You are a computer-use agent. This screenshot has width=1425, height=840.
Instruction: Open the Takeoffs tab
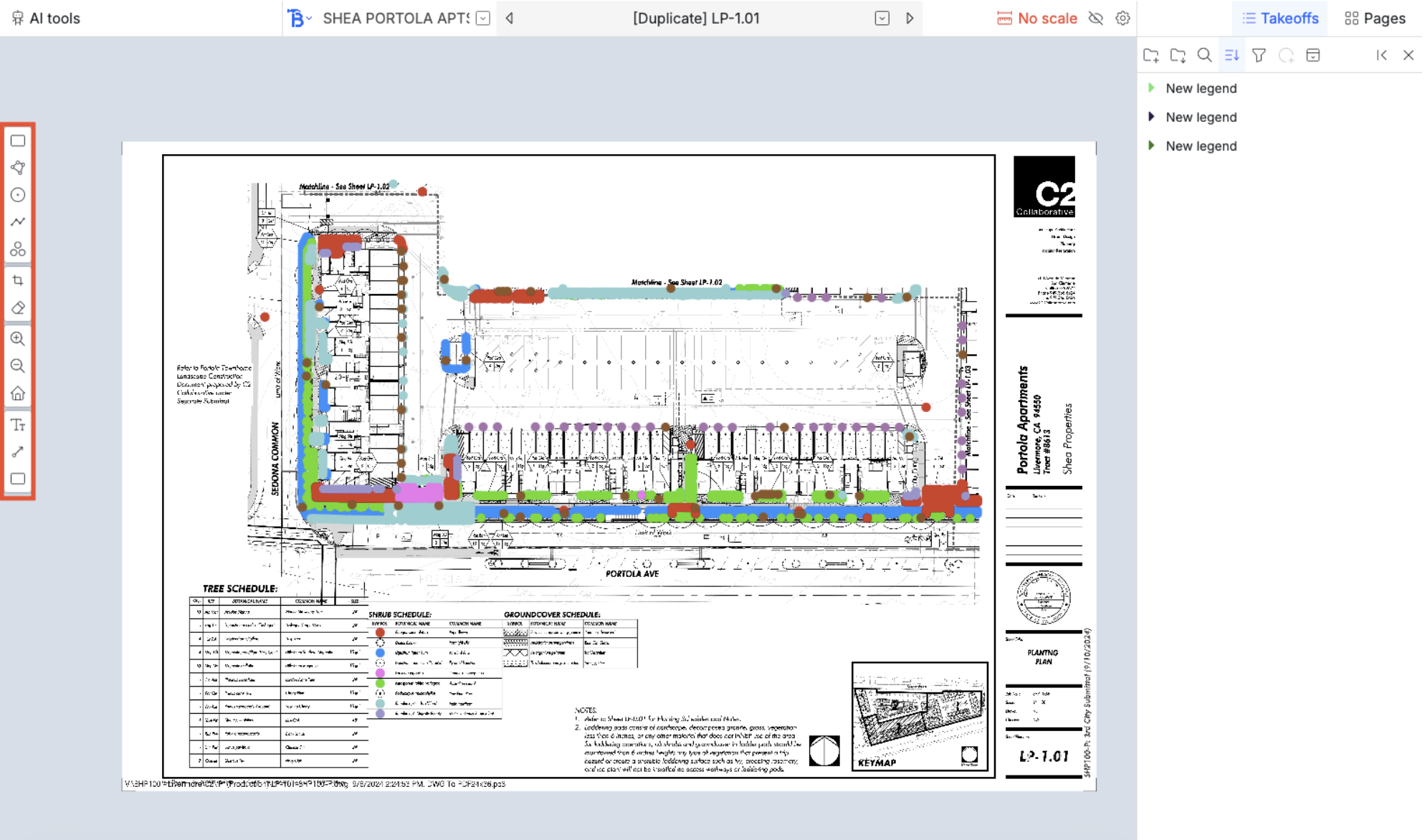click(x=1280, y=19)
